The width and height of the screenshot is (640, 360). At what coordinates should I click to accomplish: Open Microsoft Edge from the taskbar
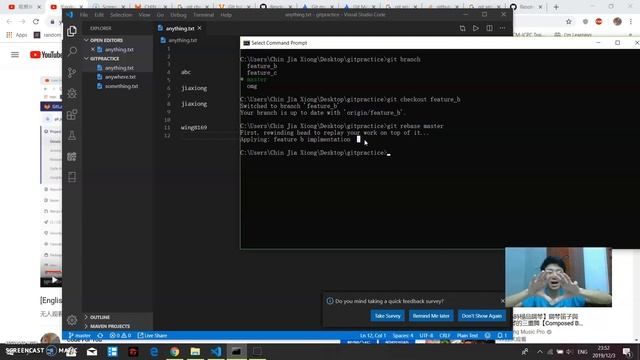[154, 351]
